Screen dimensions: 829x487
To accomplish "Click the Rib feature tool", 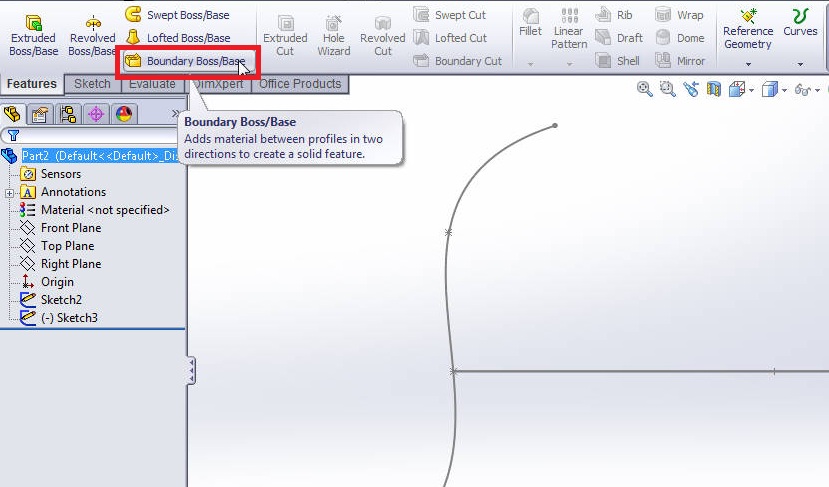I will click(614, 15).
